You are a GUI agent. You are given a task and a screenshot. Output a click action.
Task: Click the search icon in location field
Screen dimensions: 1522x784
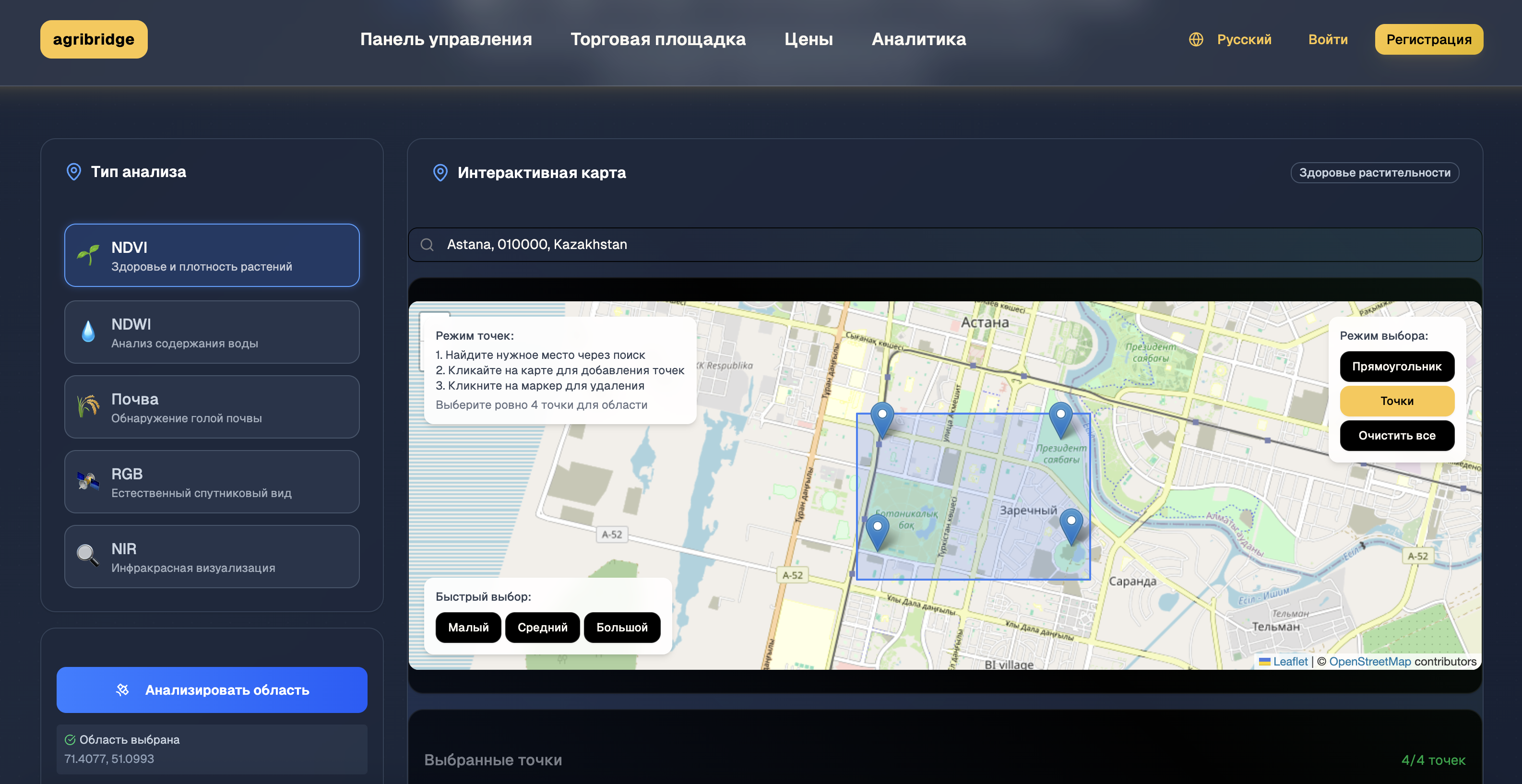click(x=427, y=245)
